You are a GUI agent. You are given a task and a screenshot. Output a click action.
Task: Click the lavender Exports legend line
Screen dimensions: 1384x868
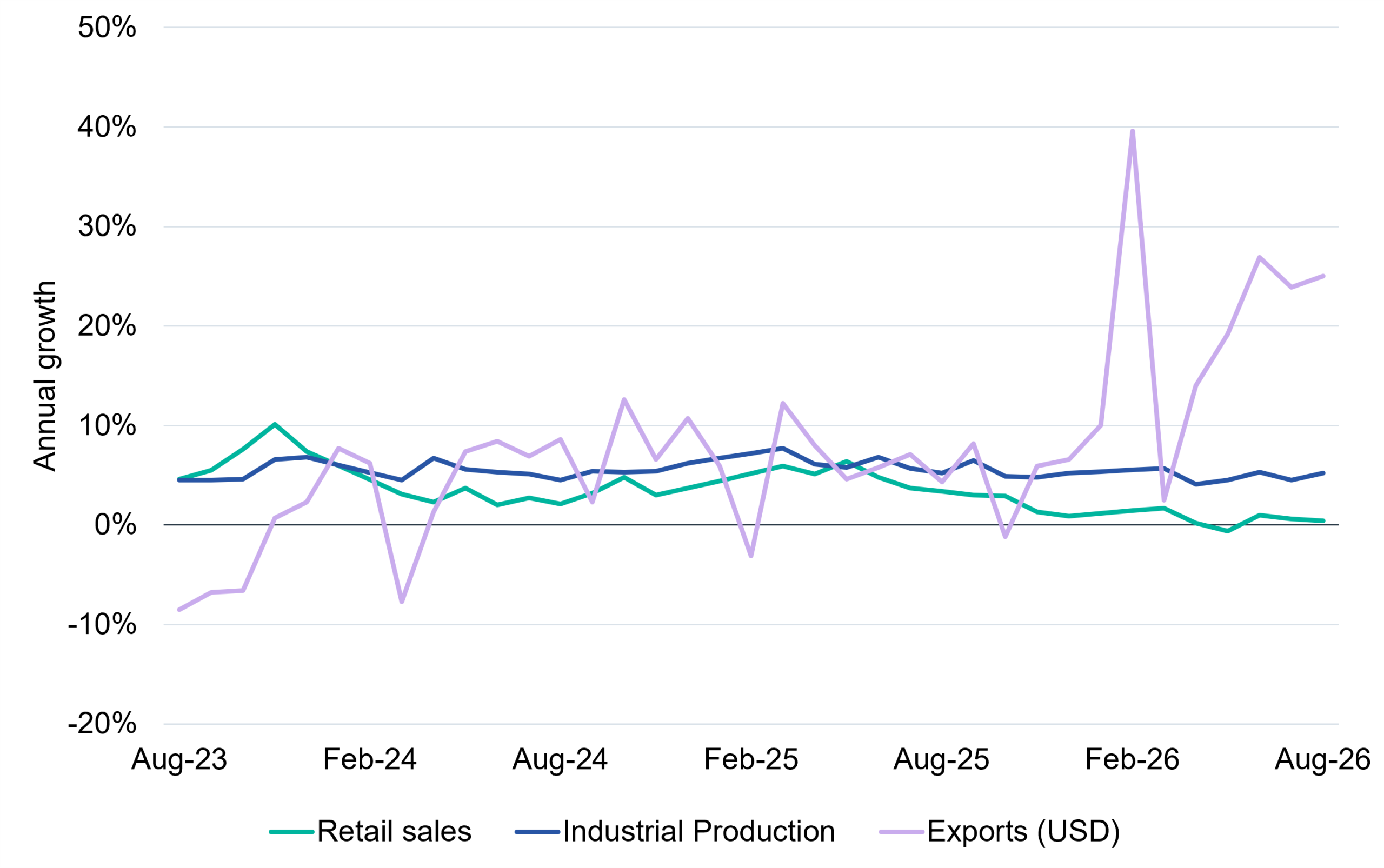tap(902, 832)
